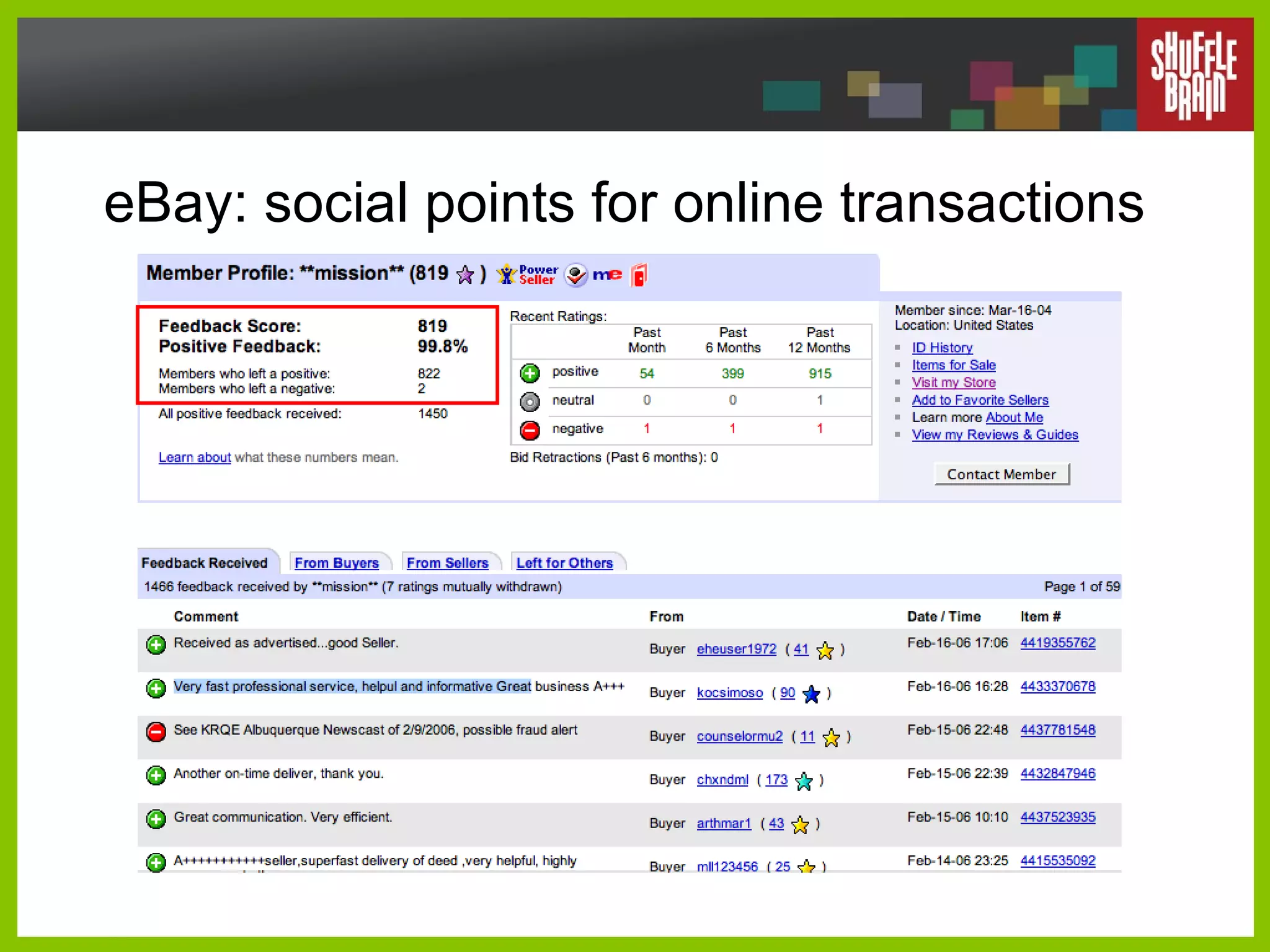
Task: Click the red negative rating icon in Recent Ratings
Action: 530,430
